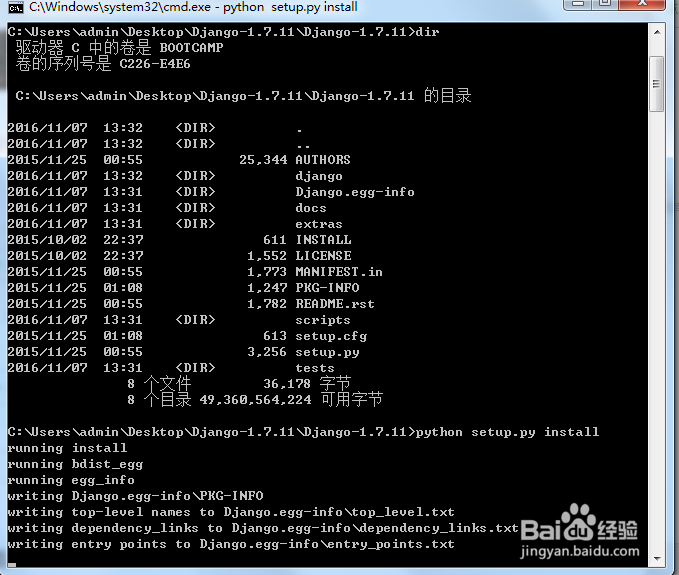Click the 'BOOTCAMP' volume label
The image size is (679, 575).
coord(191,48)
